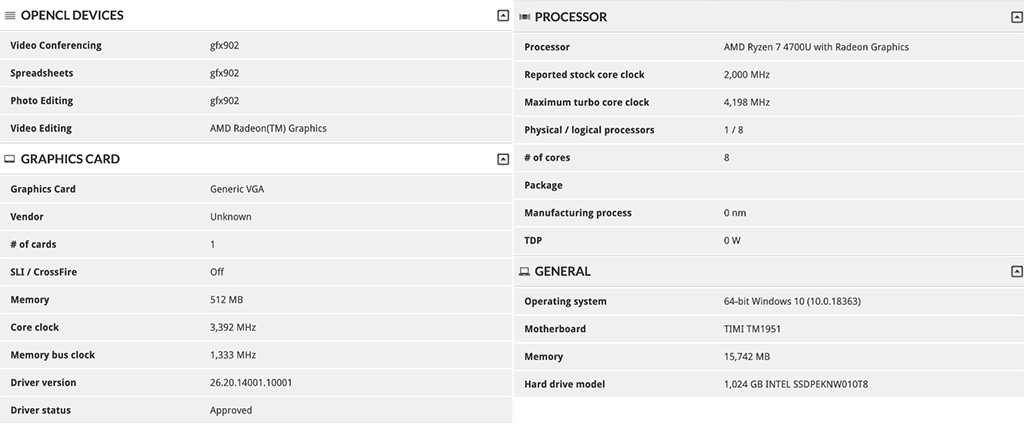Click the General laptop icon
The height and width of the screenshot is (424, 1024).
pyautogui.click(x=524, y=272)
